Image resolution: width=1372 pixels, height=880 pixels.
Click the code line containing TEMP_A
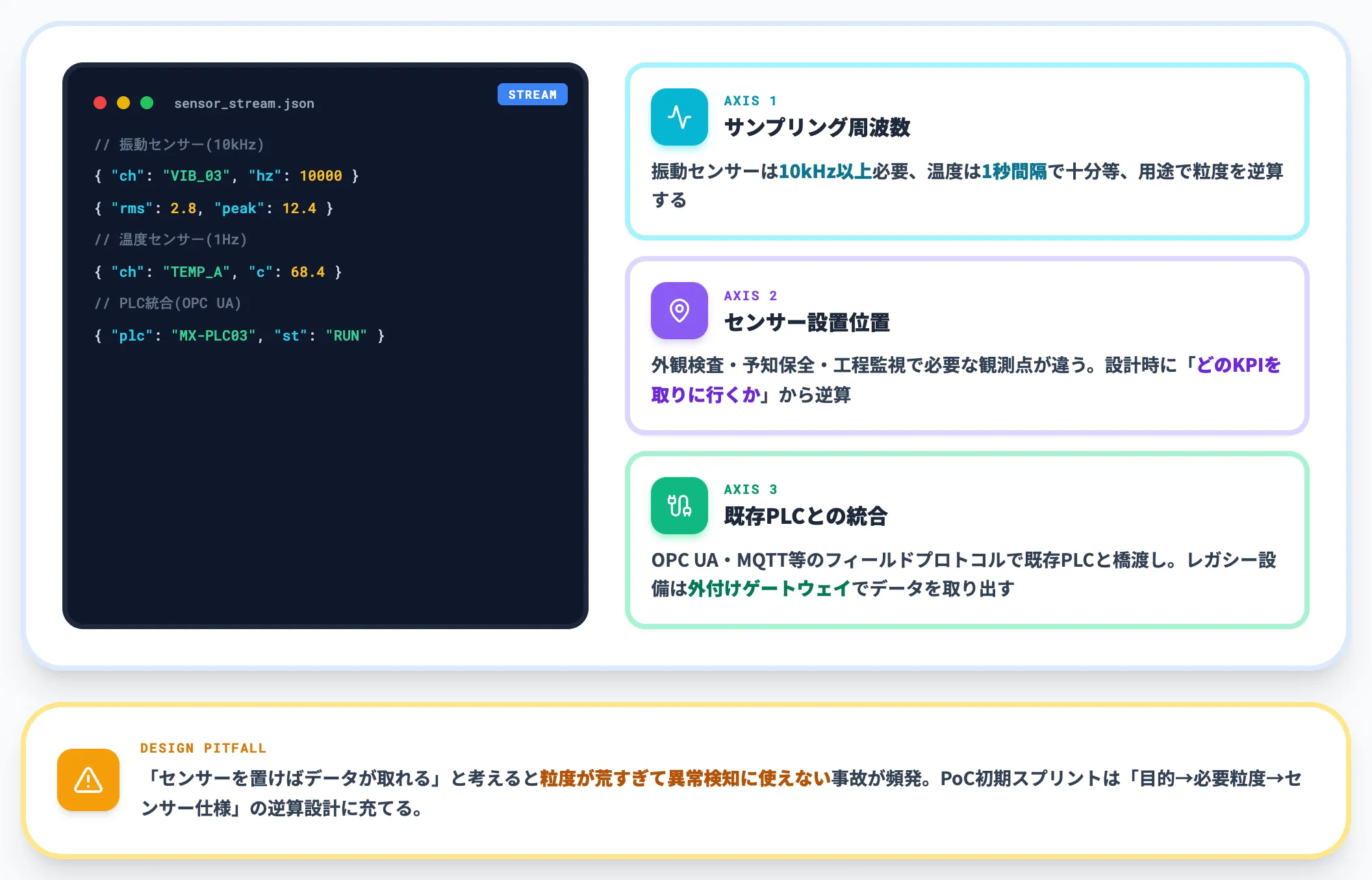[x=218, y=272]
